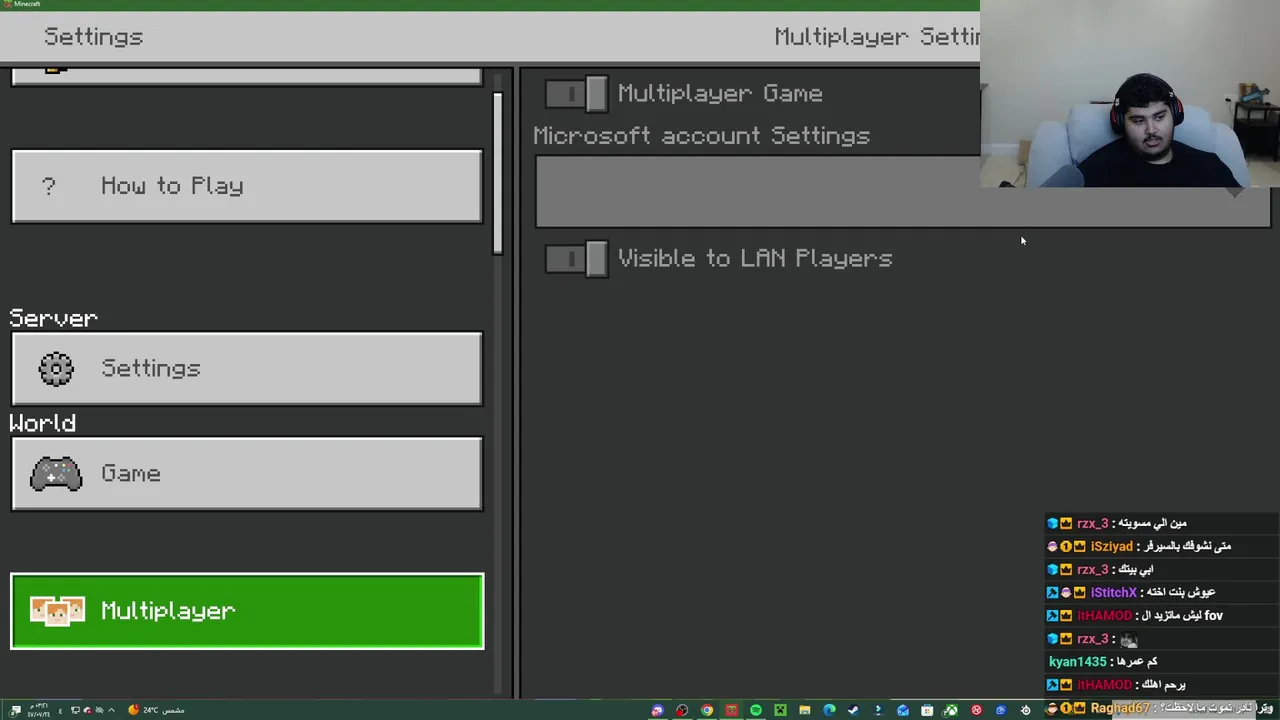Open Steam from the taskbar
The width and height of the screenshot is (1280, 720).
point(853,710)
